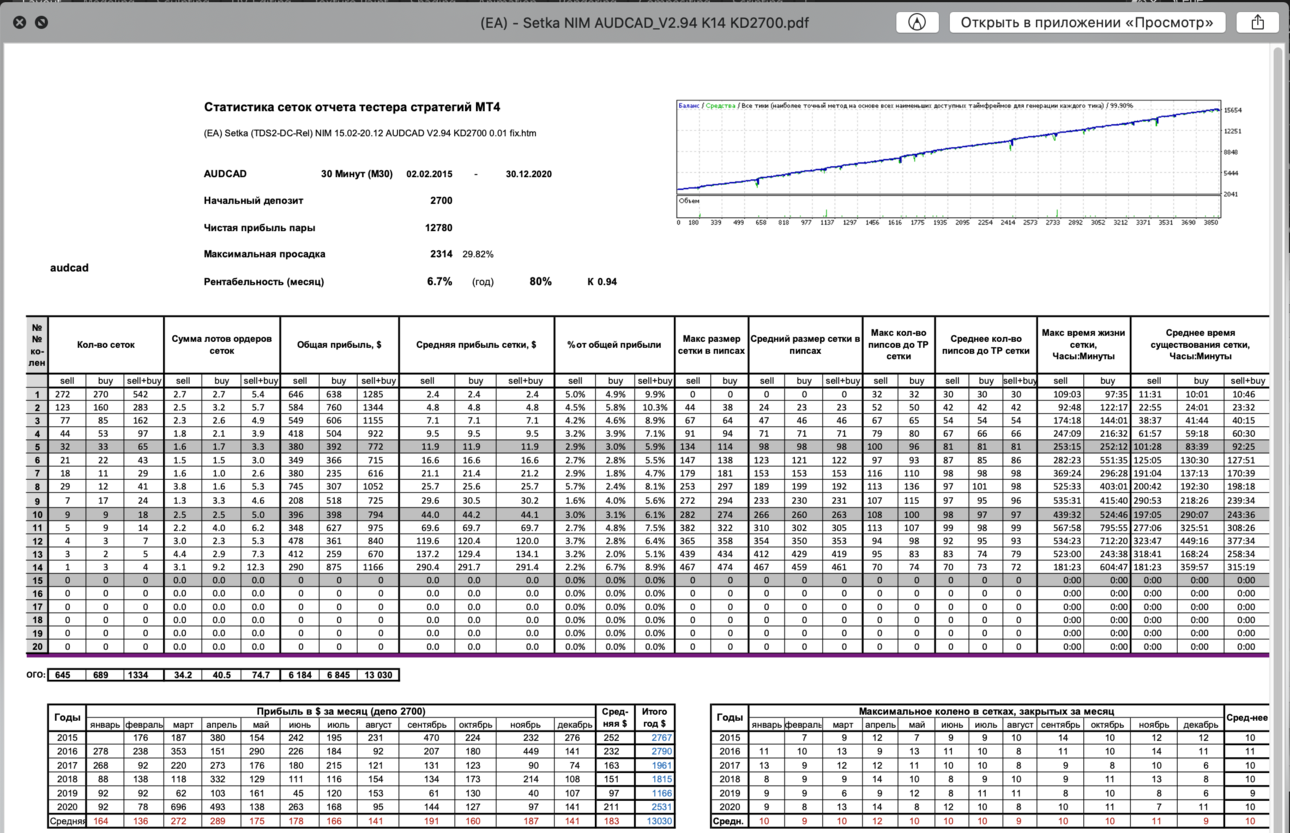Viewport: 1290px width, 833px height.
Task: Click the 'Общая прибыль, $' column header
Action: point(339,344)
